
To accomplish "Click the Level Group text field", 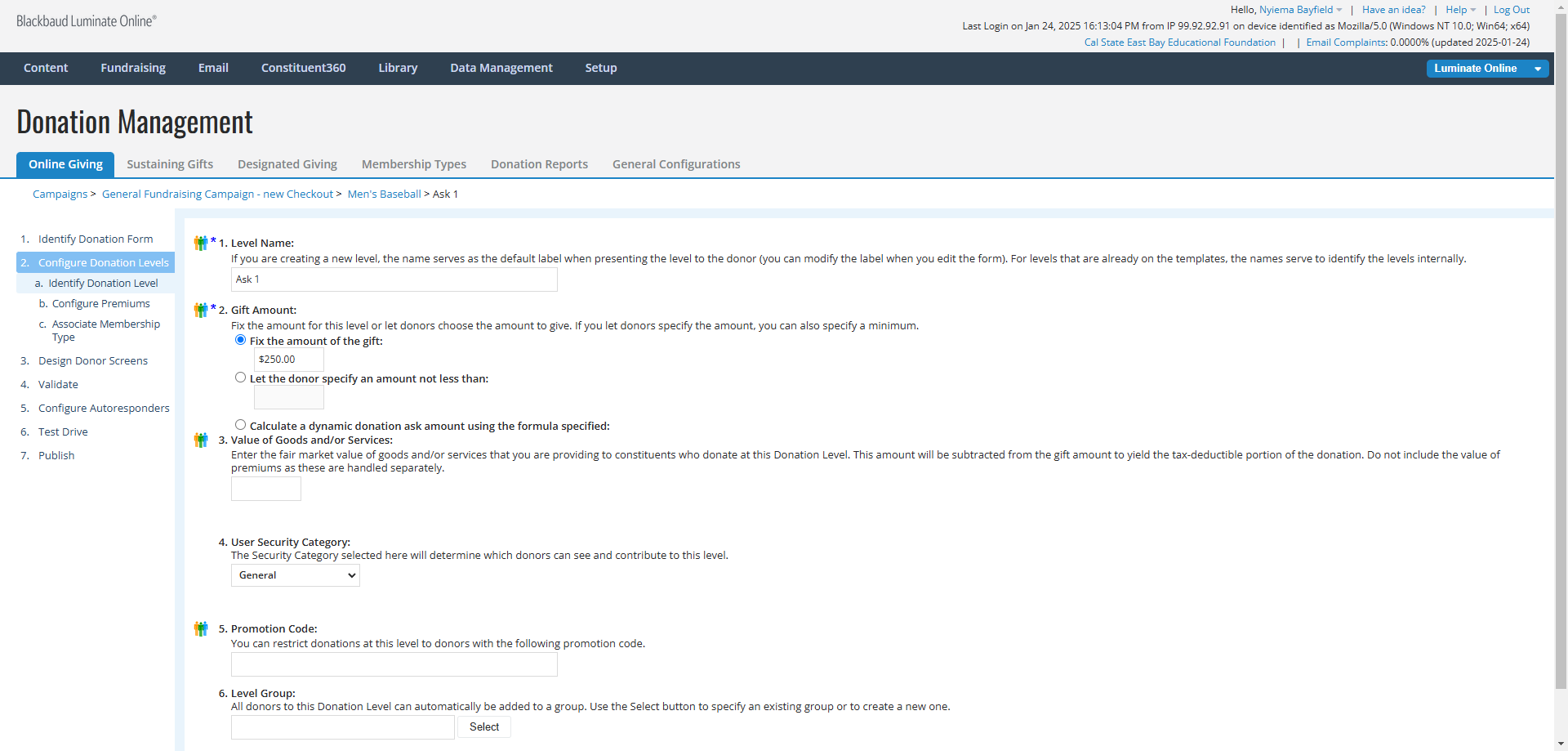I will [x=343, y=727].
